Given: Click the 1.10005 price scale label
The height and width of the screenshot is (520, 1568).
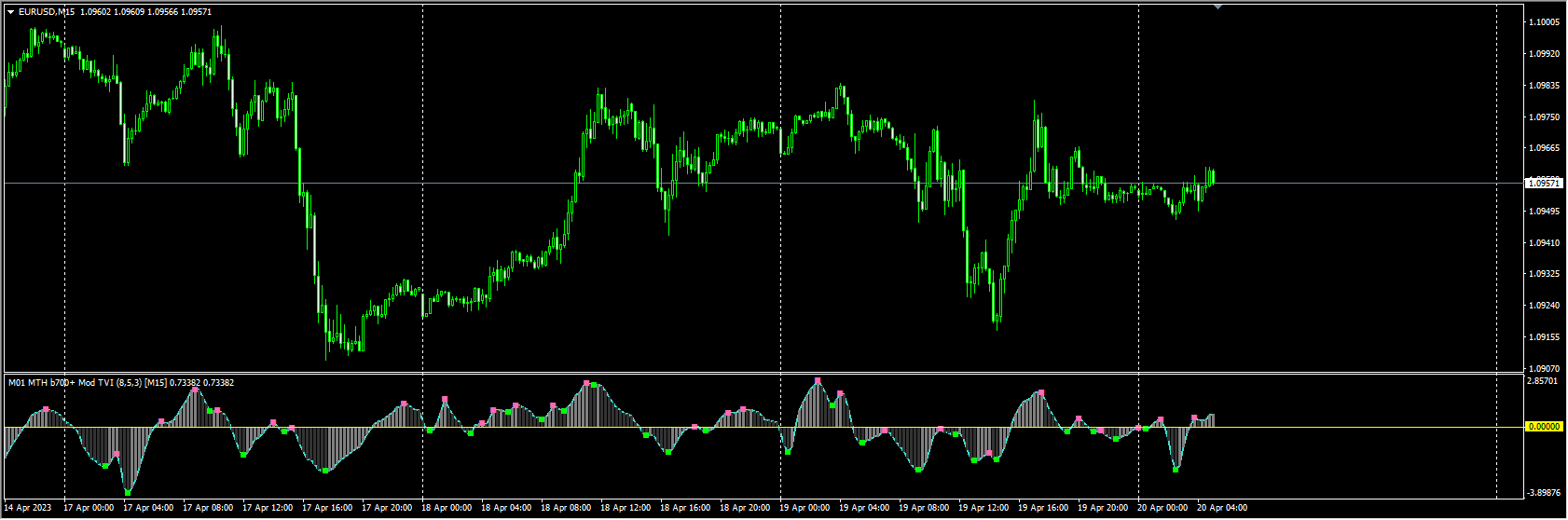Looking at the screenshot, I should pyautogui.click(x=1545, y=22).
